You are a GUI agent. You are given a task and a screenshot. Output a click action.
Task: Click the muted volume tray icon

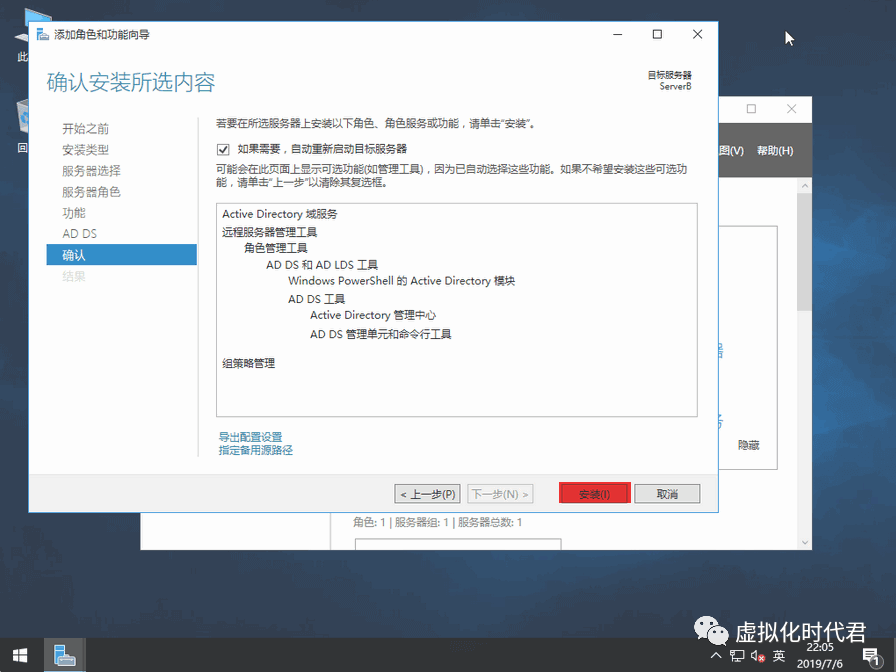(x=758, y=655)
